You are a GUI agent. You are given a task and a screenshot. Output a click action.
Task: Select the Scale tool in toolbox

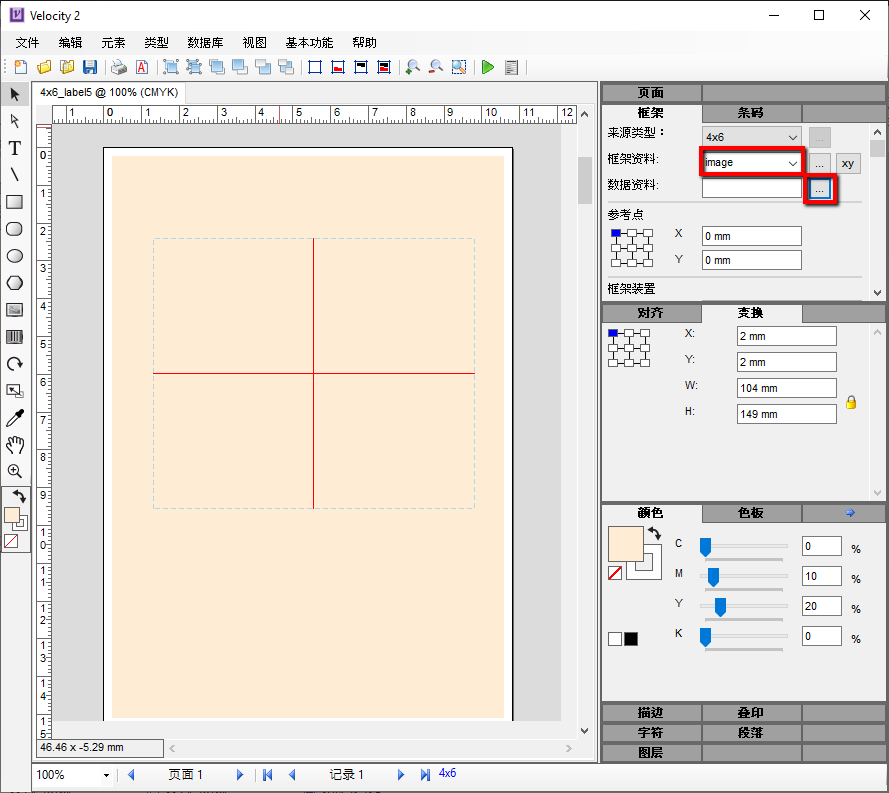pos(15,391)
